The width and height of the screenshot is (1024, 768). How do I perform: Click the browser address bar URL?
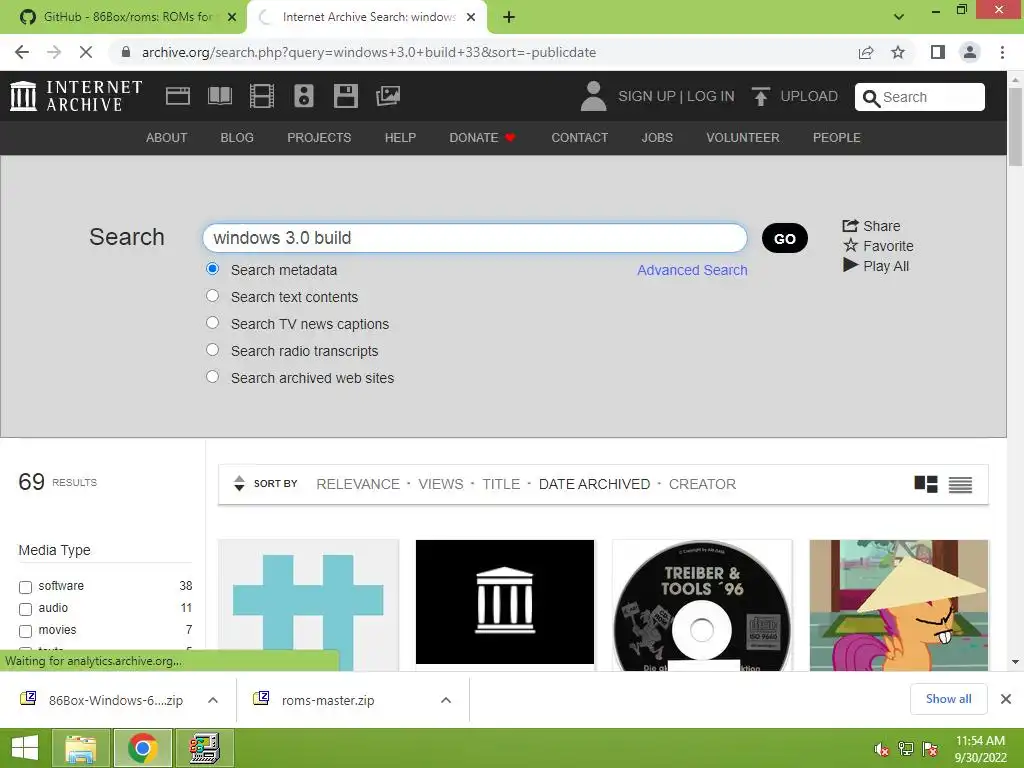[x=369, y=52]
